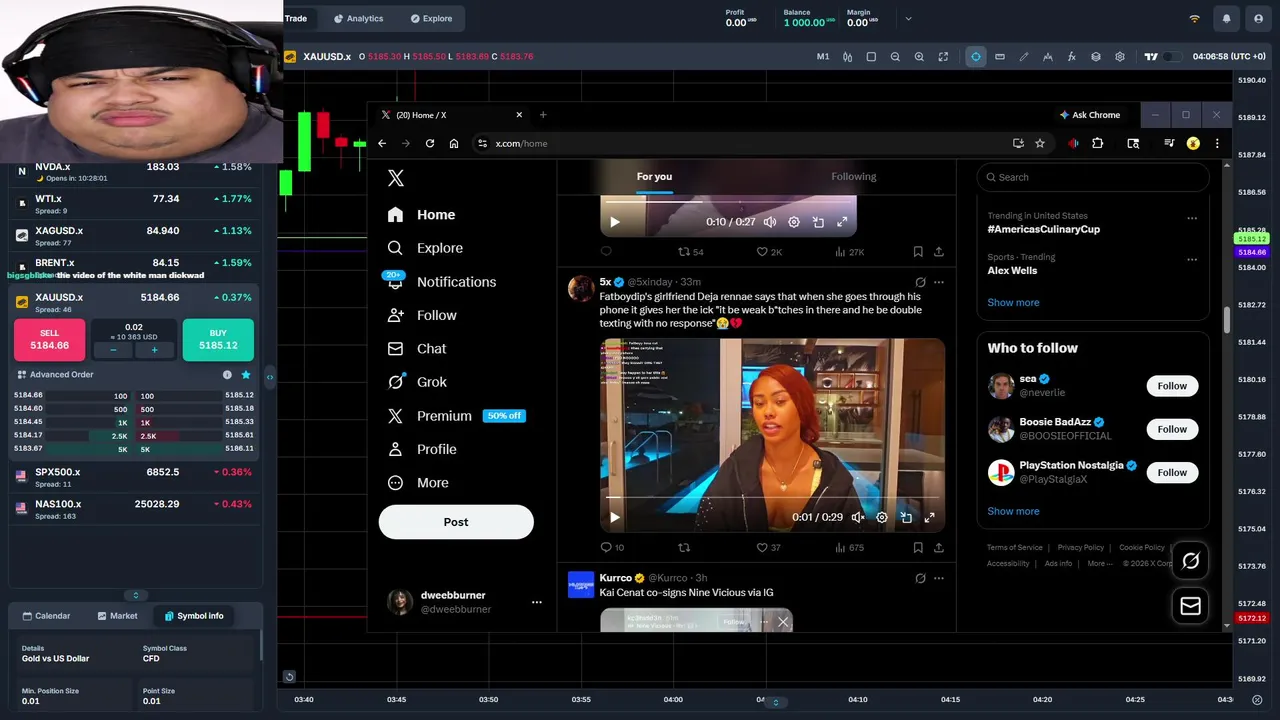Image resolution: width=1280 pixels, height=720 pixels.
Task: Play the Deja rennae video
Action: (x=614, y=517)
